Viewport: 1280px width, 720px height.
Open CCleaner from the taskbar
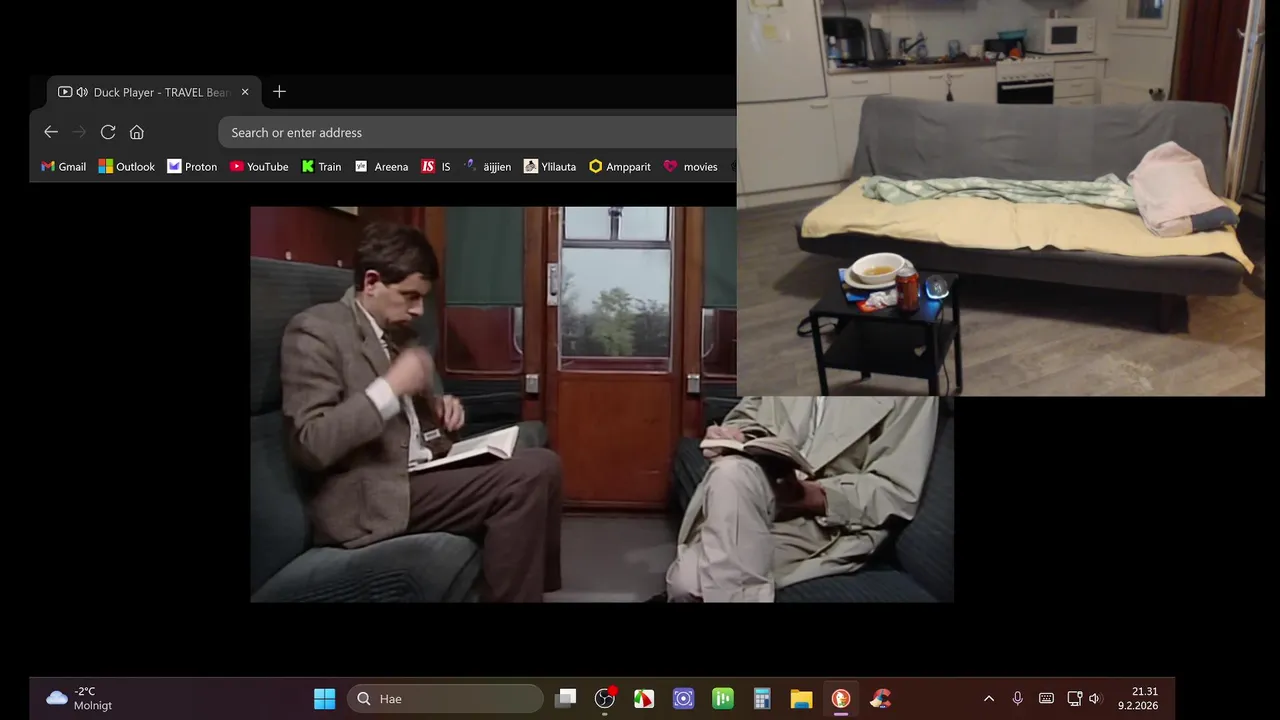(x=880, y=699)
